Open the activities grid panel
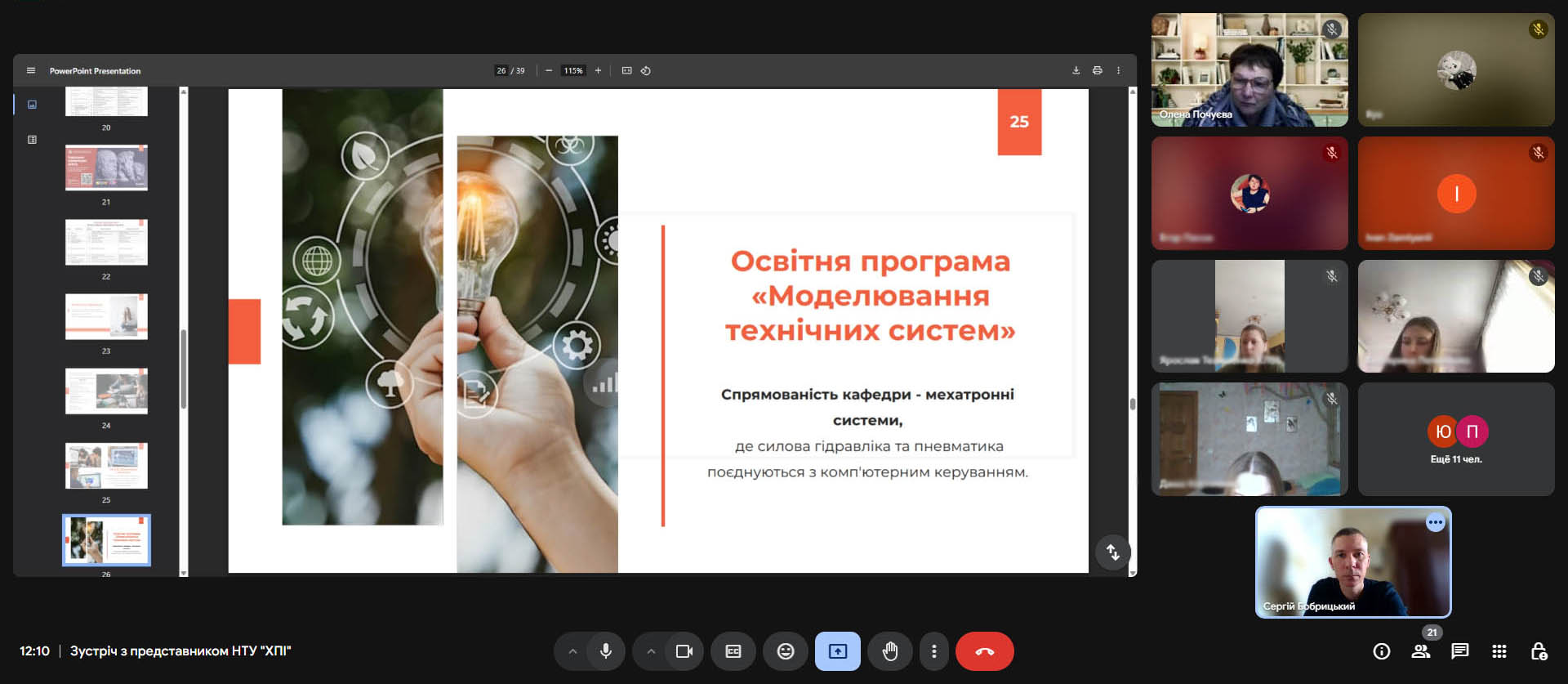This screenshot has width=1568, height=684. [x=1499, y=651]
